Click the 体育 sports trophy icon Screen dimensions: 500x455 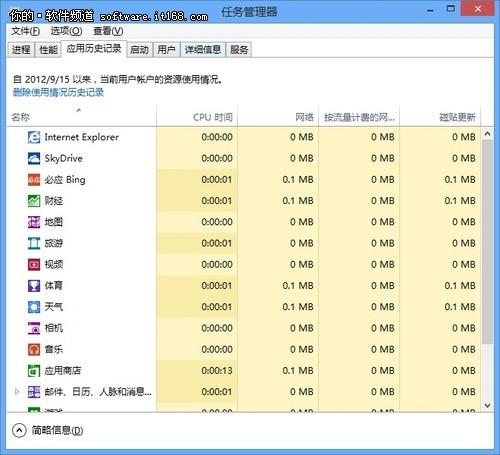(x=34, y=286)
